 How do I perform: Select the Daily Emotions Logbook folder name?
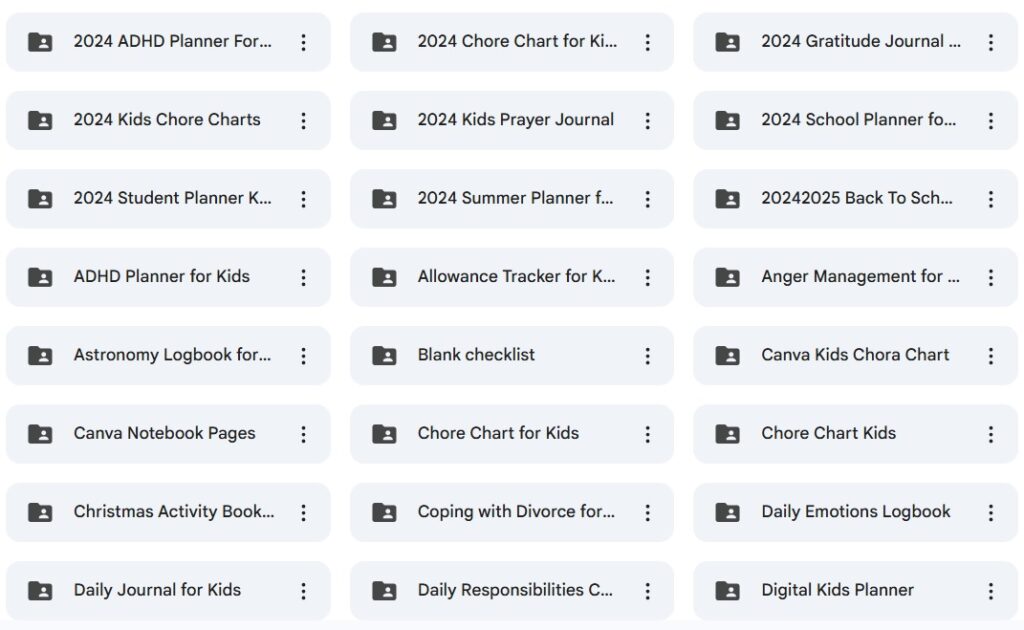click(856, 511)
